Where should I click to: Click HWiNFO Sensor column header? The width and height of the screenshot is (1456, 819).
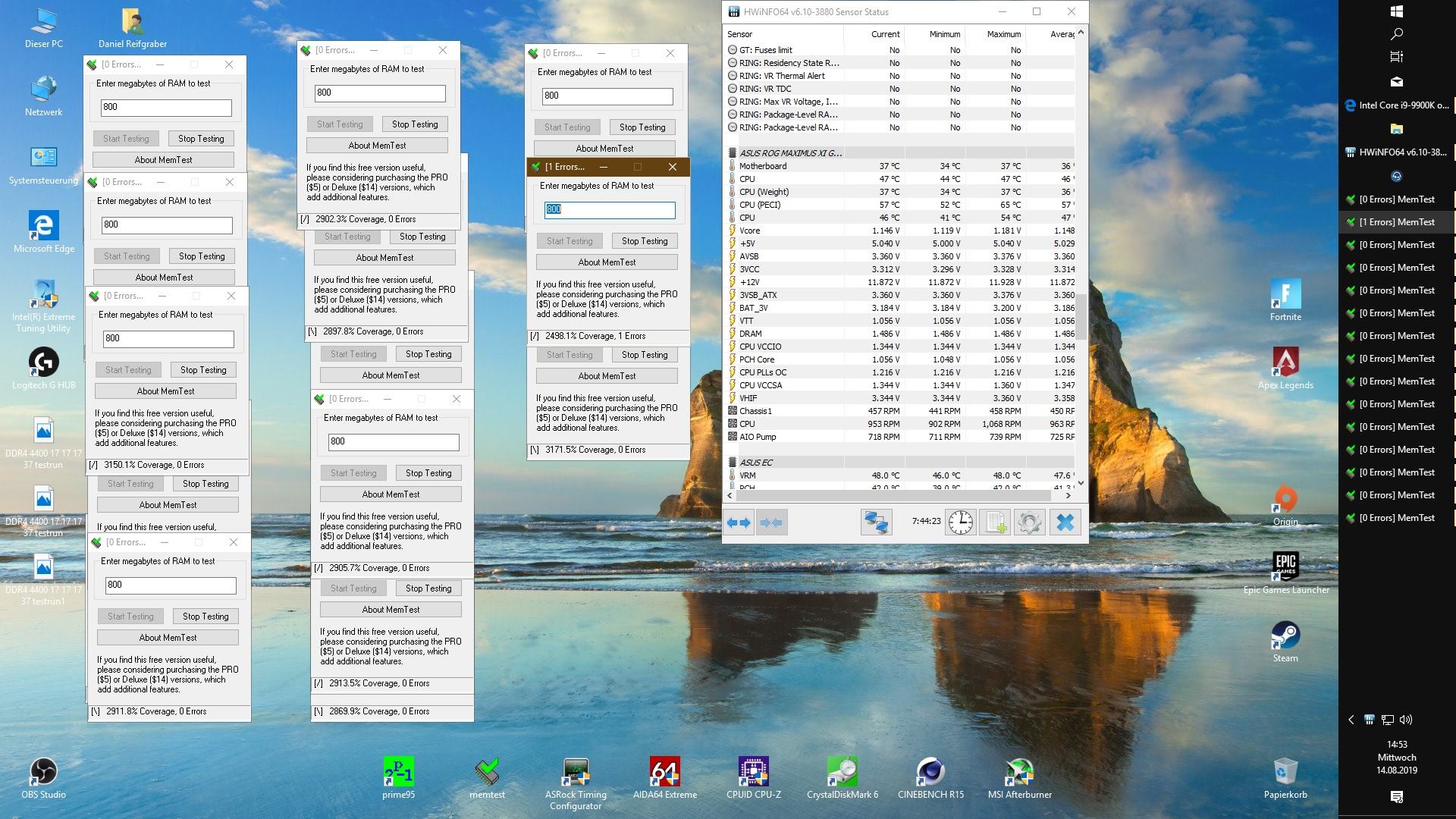783,34
